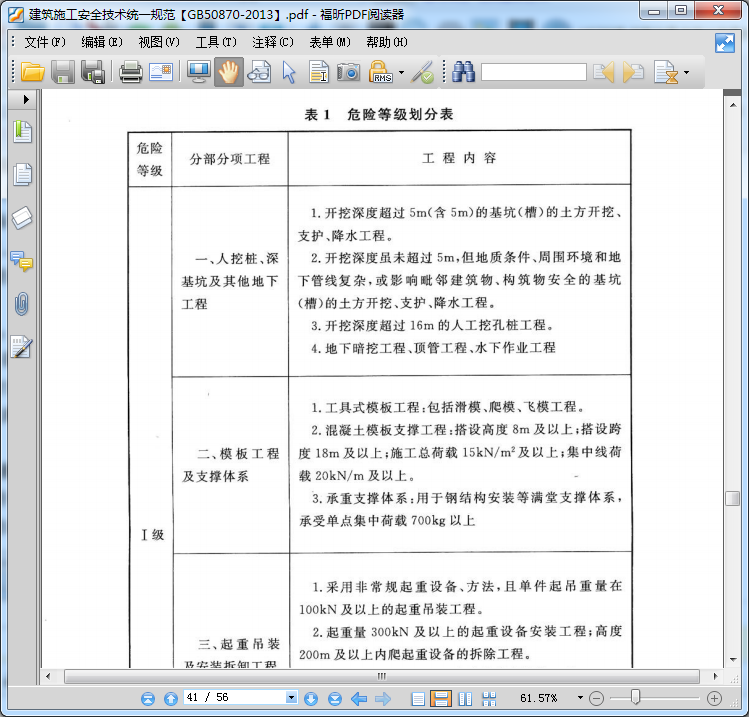Open the 工具(T) menu
Image resolution: width=749 pixels, height=717 pixels.
tap(216, 43)
